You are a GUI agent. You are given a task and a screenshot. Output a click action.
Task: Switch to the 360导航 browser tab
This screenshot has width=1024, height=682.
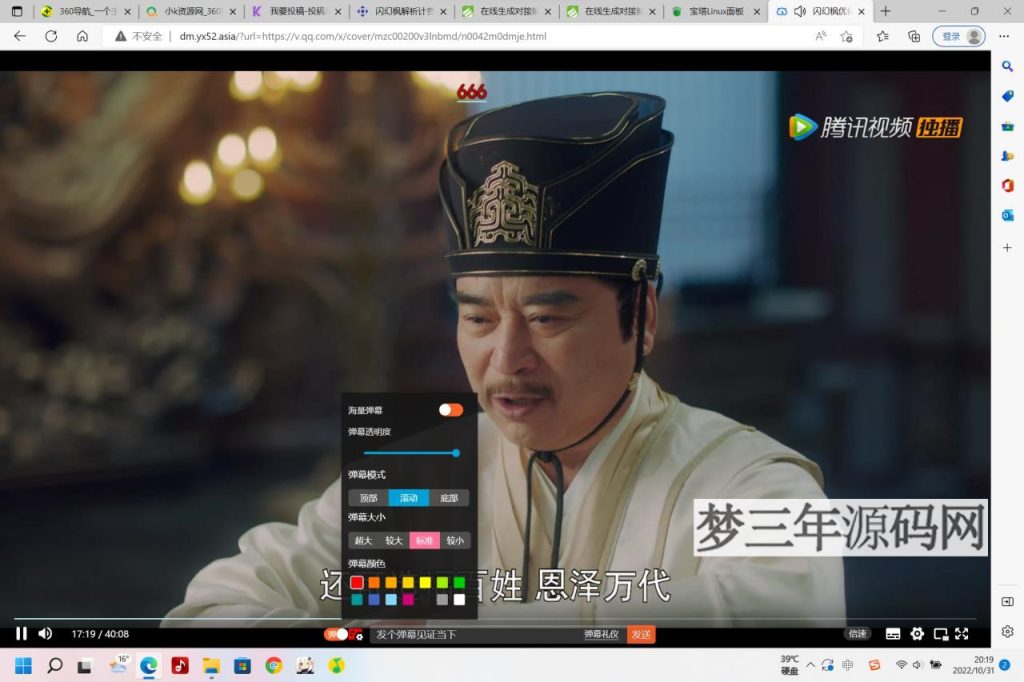tap(84, 12)
